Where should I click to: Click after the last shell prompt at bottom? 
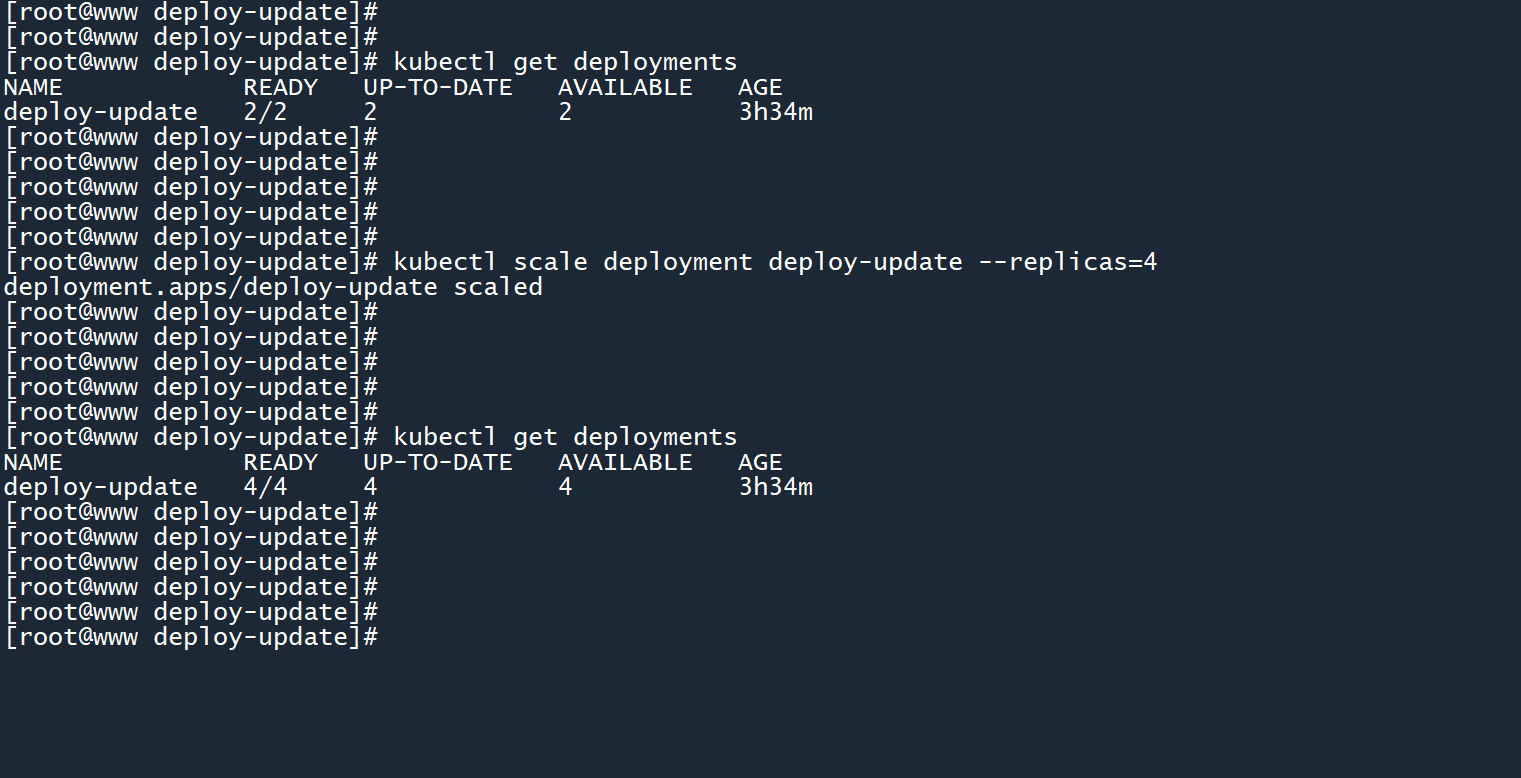388,637
